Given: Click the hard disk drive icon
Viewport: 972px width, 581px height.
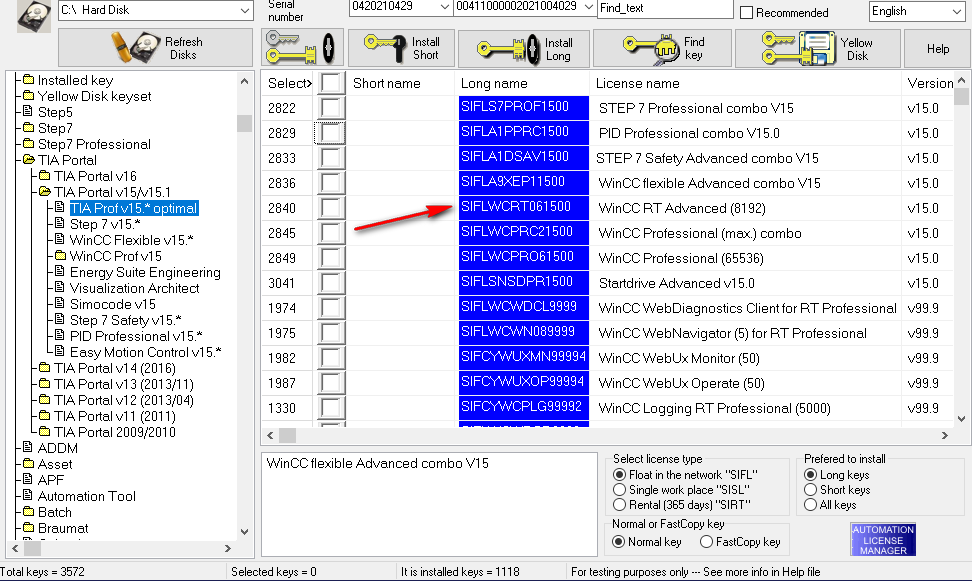Looking at the screenshot, I should [33, 16].
